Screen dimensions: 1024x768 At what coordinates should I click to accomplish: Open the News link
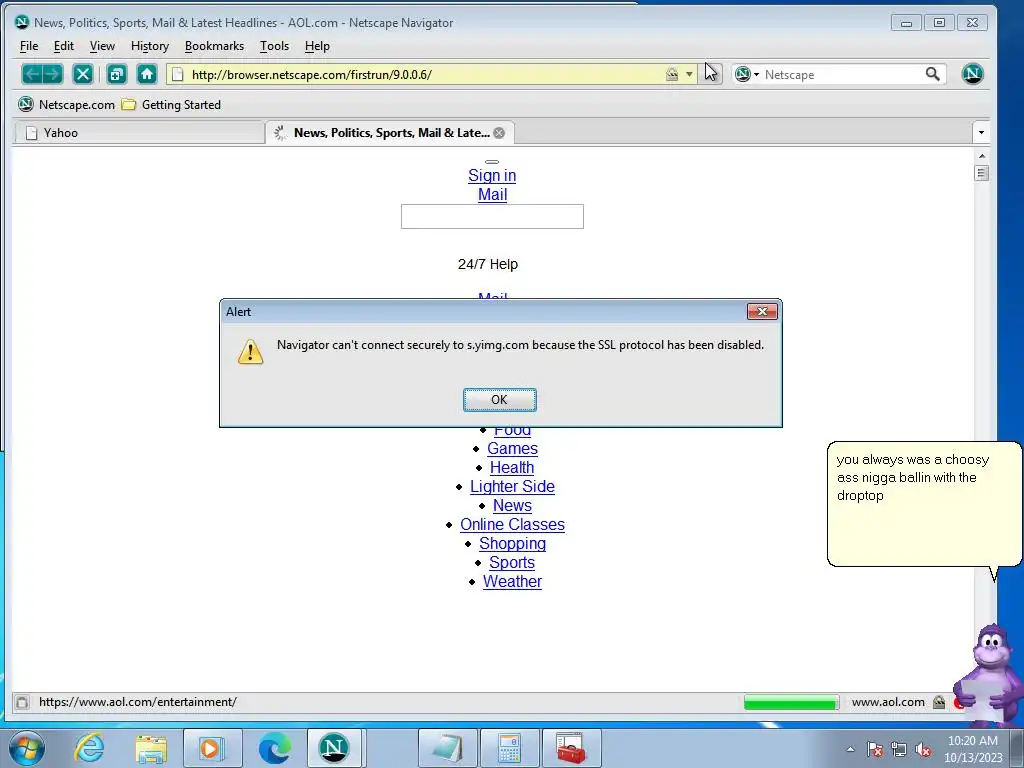click(512, 505)
